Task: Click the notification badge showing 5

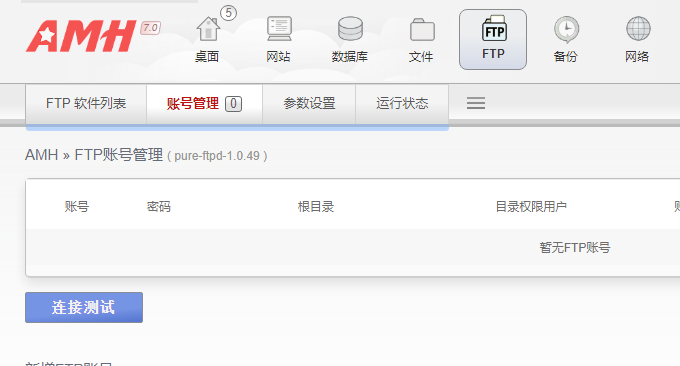Action: tap(229, 13)
